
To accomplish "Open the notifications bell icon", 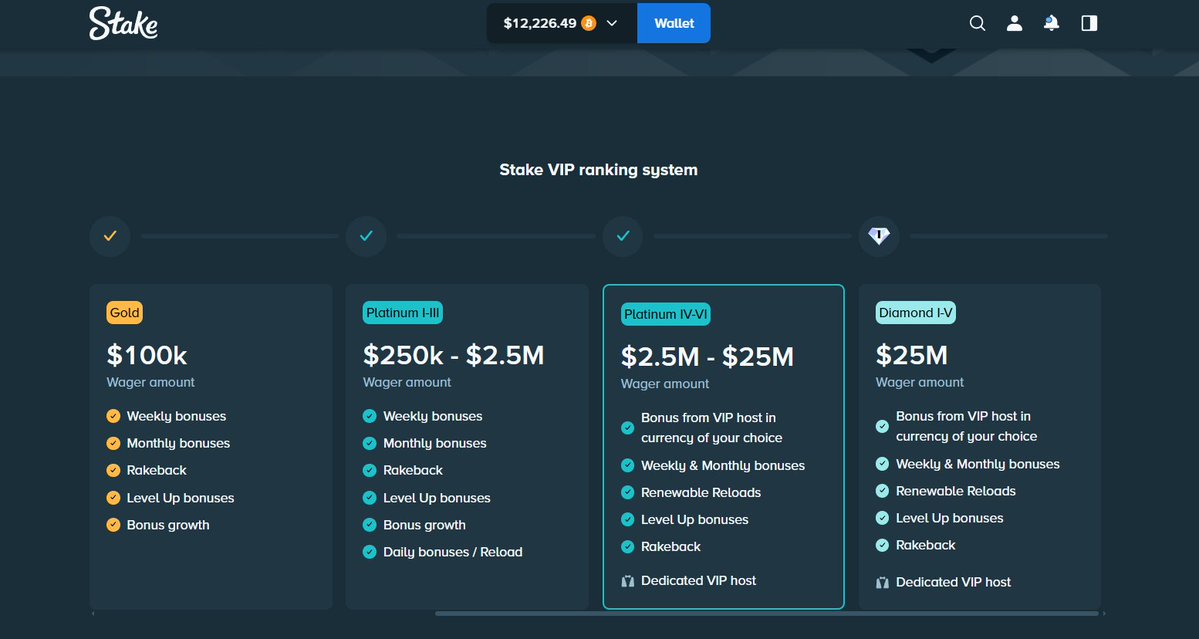I will (1051, 23).
